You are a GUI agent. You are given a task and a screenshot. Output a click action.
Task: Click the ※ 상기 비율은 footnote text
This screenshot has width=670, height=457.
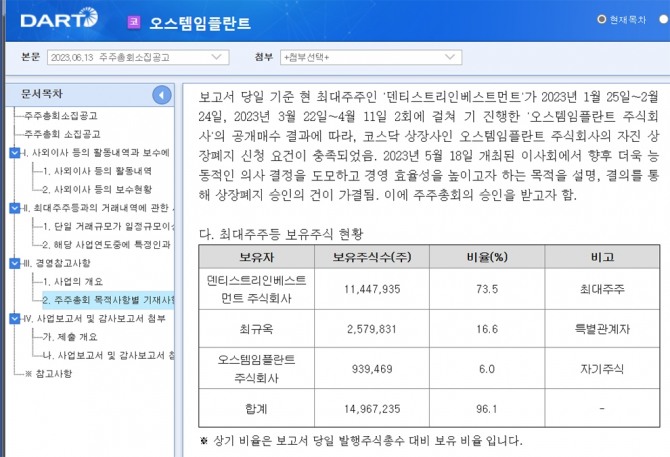pos(361,440)
